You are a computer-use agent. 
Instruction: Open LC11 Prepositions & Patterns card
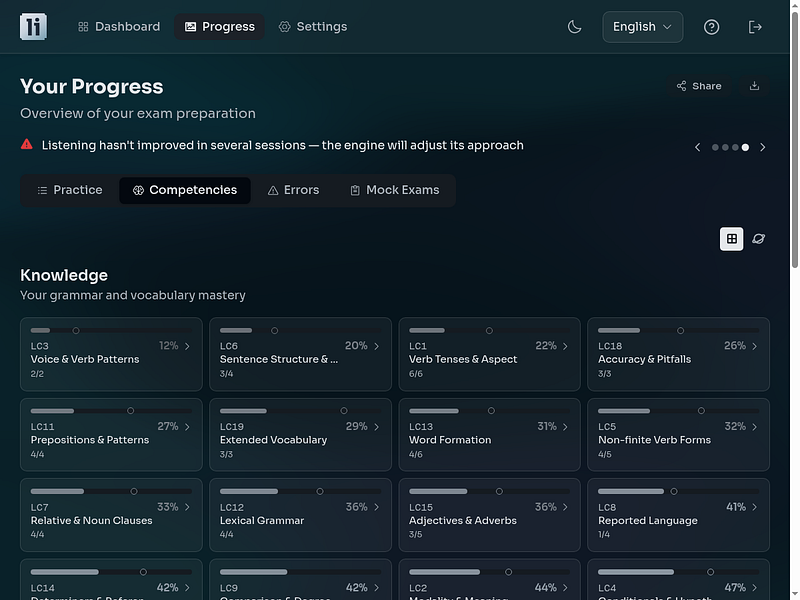point(111,435)
